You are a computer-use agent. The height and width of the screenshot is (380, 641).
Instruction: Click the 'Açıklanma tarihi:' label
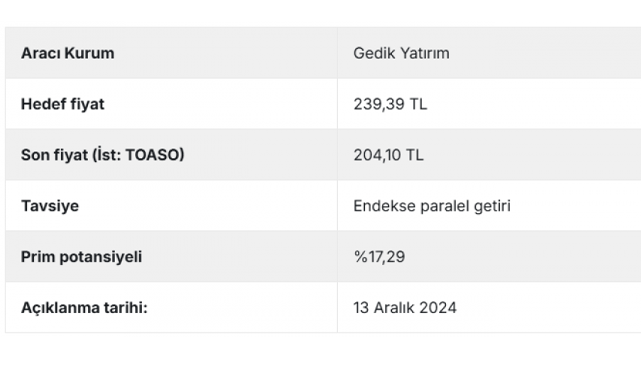coord(84,308)
